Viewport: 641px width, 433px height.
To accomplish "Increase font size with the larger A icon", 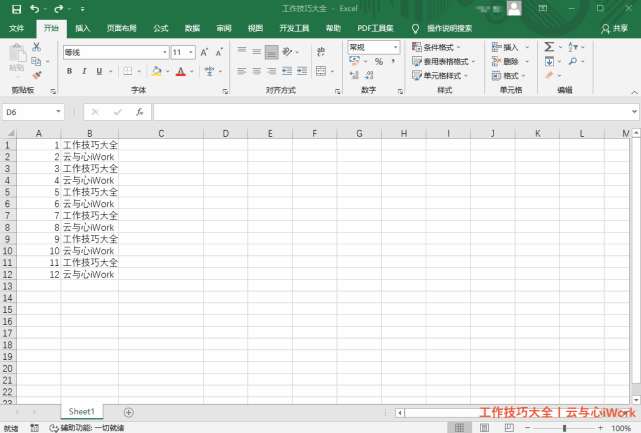I will click(x=204, y=52).
